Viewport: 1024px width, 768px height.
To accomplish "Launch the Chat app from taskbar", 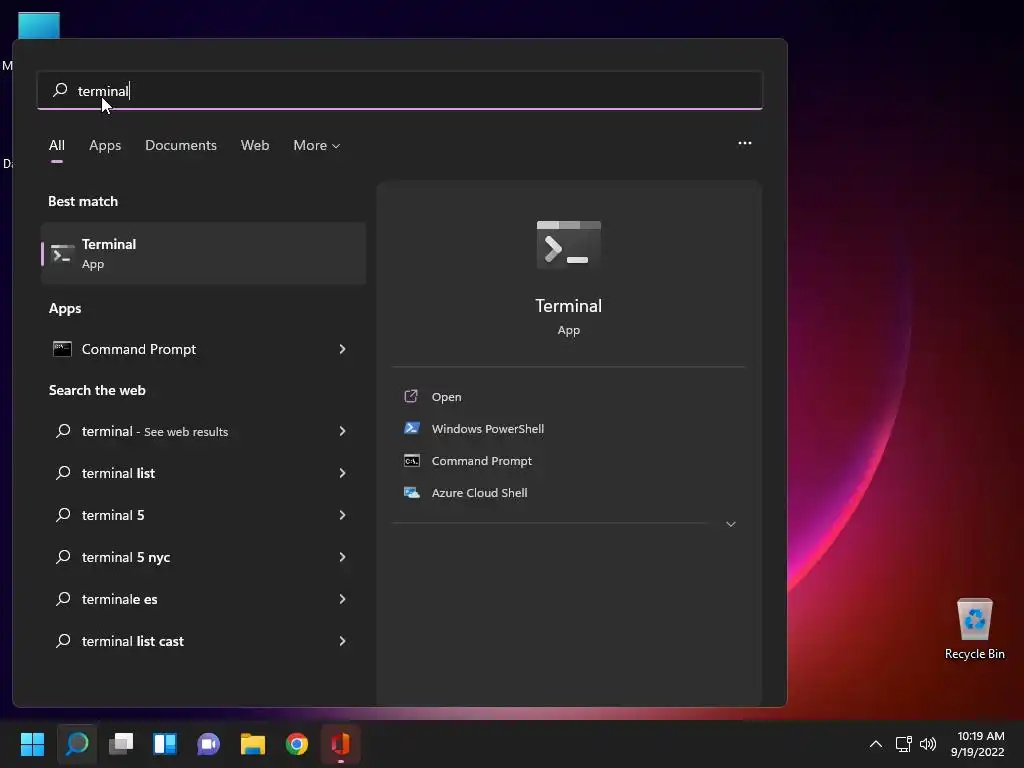I will pos(208,744).
